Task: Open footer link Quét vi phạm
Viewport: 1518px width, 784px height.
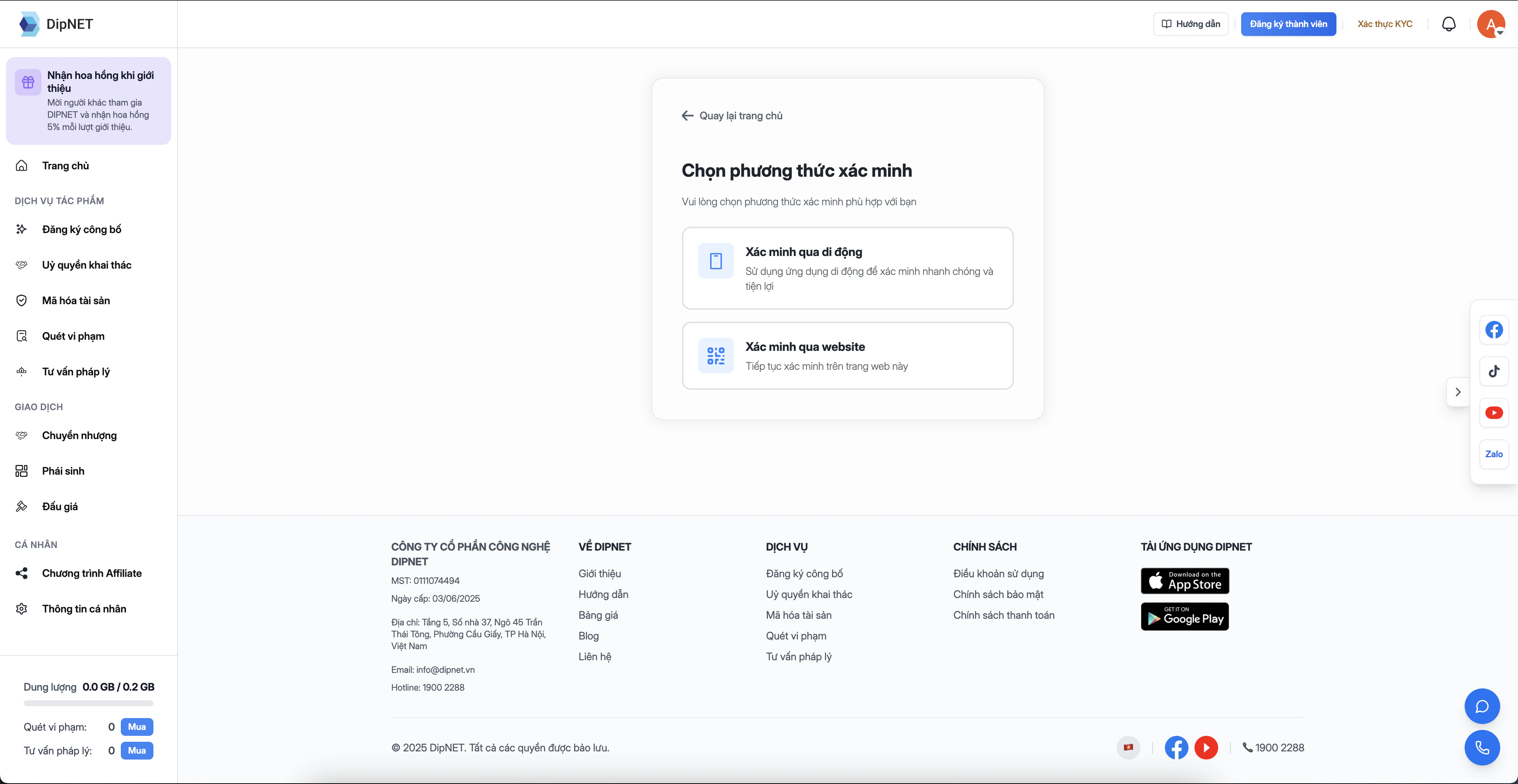Action: click(796, 636)
